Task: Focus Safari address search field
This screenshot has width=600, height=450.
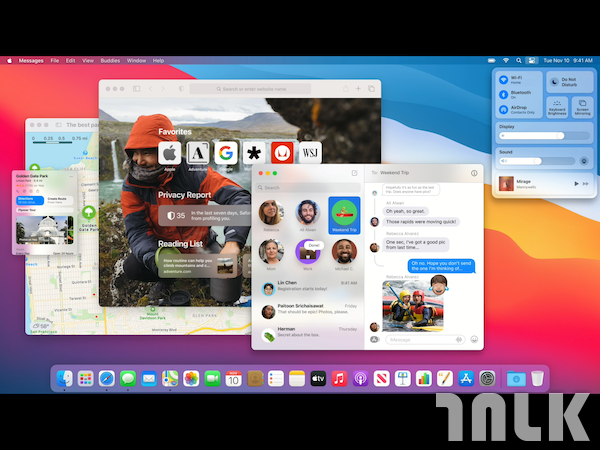Action: (250, 89)
